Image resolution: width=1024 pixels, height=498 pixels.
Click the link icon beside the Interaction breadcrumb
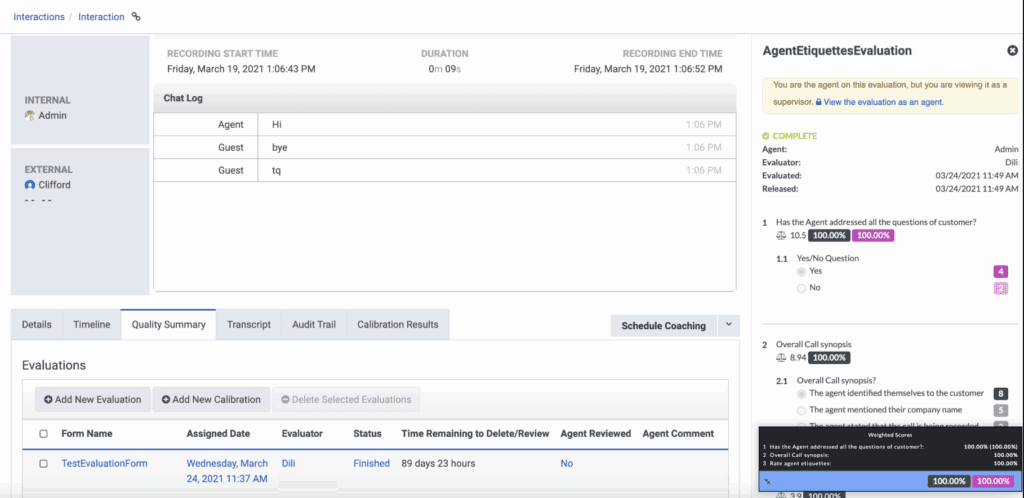tap(137, 17)
